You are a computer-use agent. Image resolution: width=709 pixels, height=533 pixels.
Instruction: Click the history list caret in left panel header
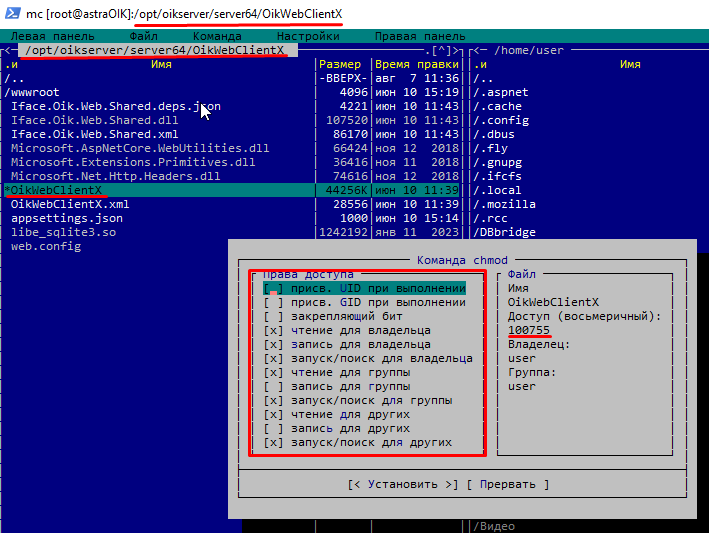[441, 50]
